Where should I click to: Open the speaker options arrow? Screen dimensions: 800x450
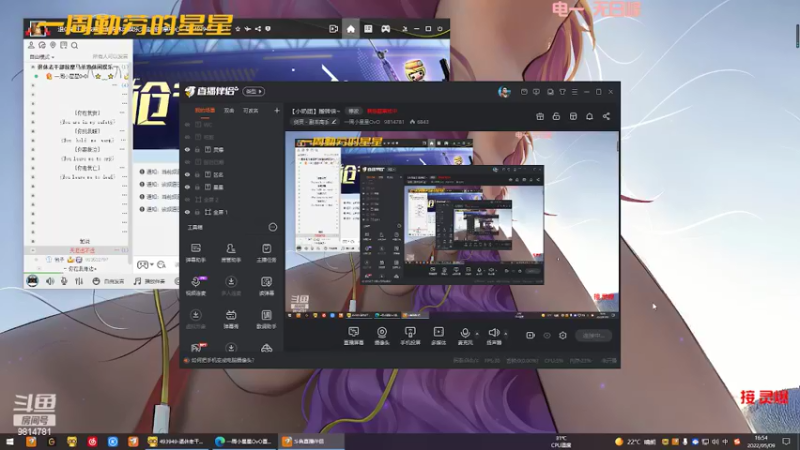click(x=506, y=334)
